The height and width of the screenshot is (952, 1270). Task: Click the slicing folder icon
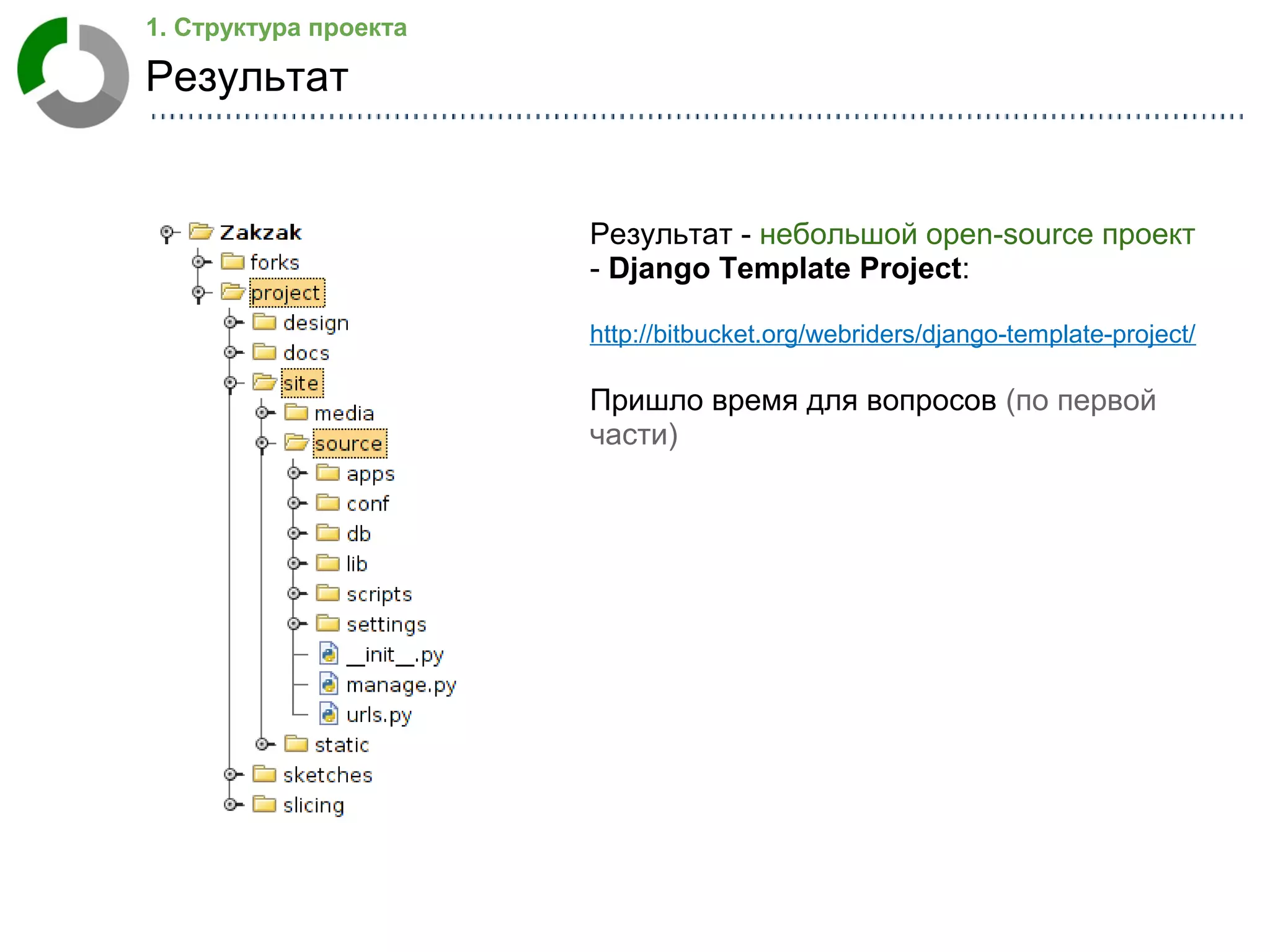coord(264,804)
